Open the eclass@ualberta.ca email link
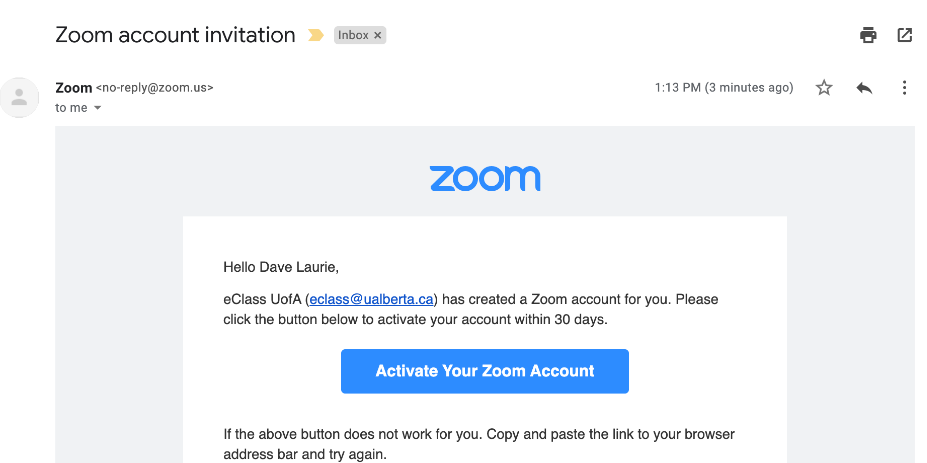 371,299
